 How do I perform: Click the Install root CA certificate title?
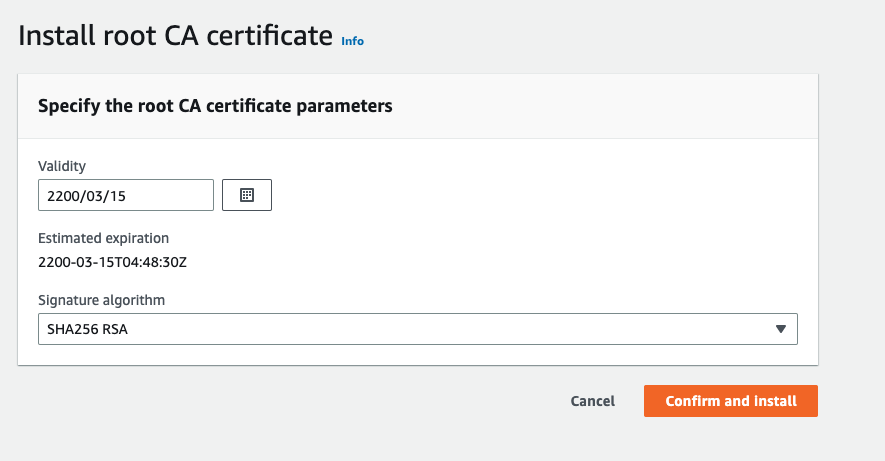176,36
